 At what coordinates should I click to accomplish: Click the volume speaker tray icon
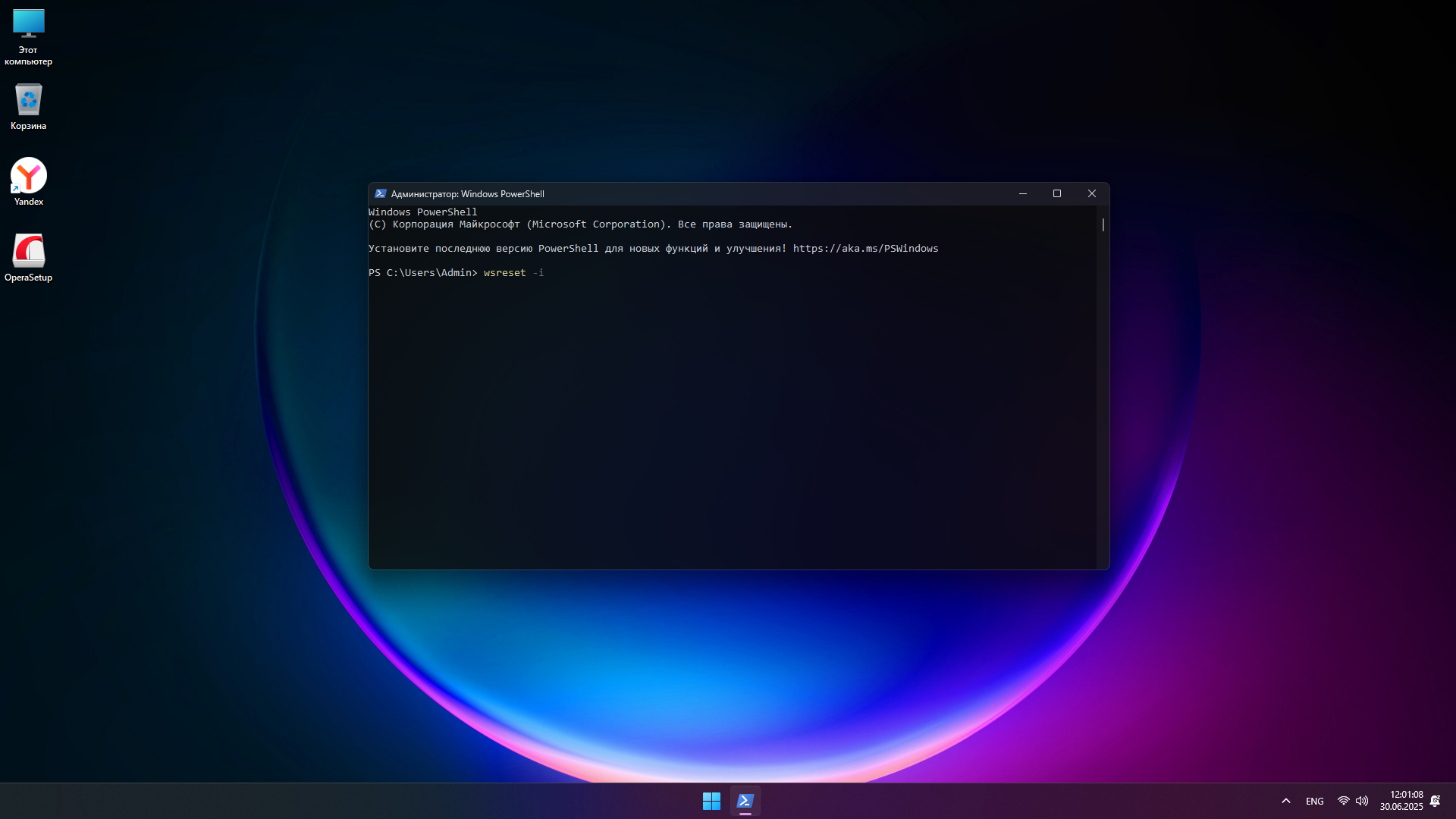[1362, 801]
